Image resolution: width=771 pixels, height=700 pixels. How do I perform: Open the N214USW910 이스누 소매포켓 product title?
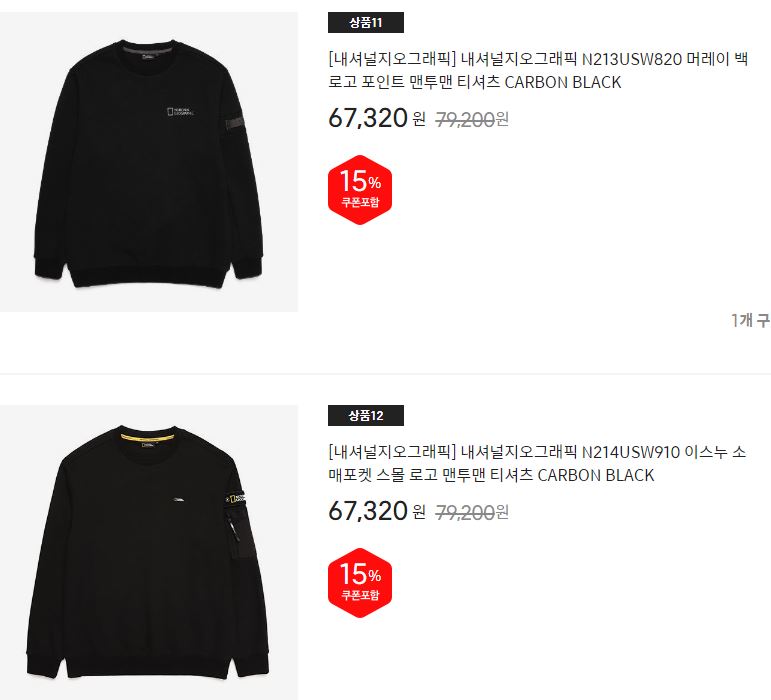537,463
